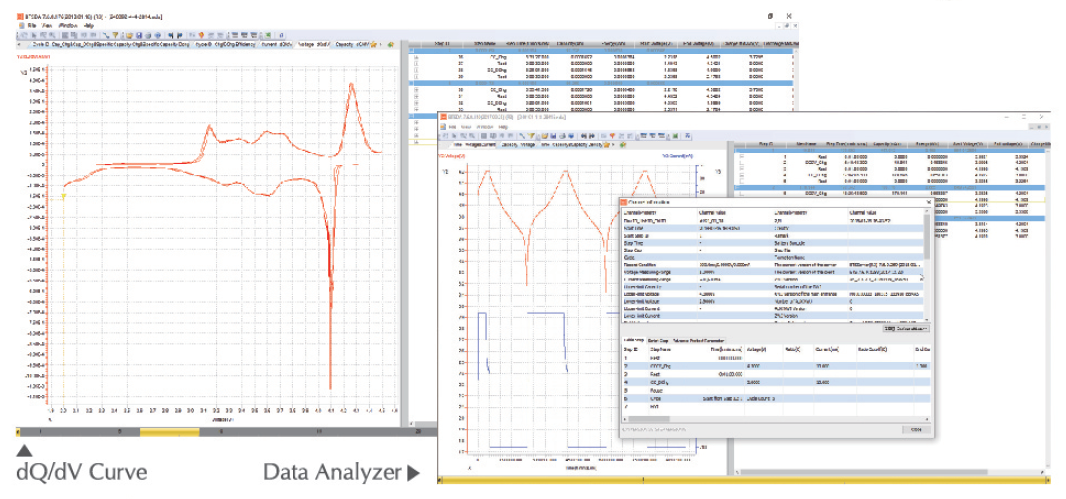The height and width of the screenshot is (499, 1066).
Task: Click the left tab-scroll arrow in the dQ/dV window
Action: pos(18,45)
